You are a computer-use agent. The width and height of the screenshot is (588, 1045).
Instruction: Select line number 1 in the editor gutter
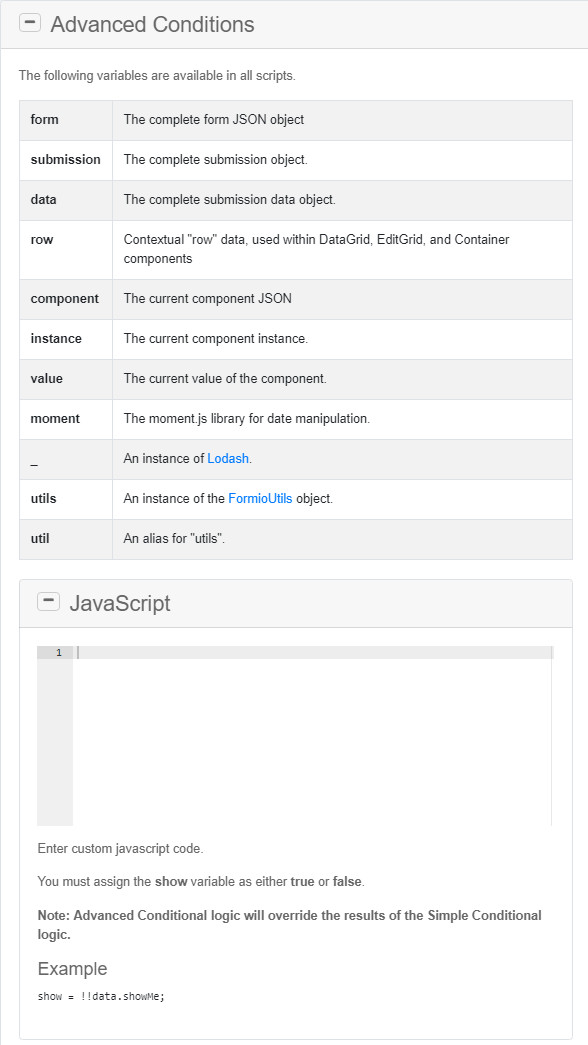click(57, 652)
